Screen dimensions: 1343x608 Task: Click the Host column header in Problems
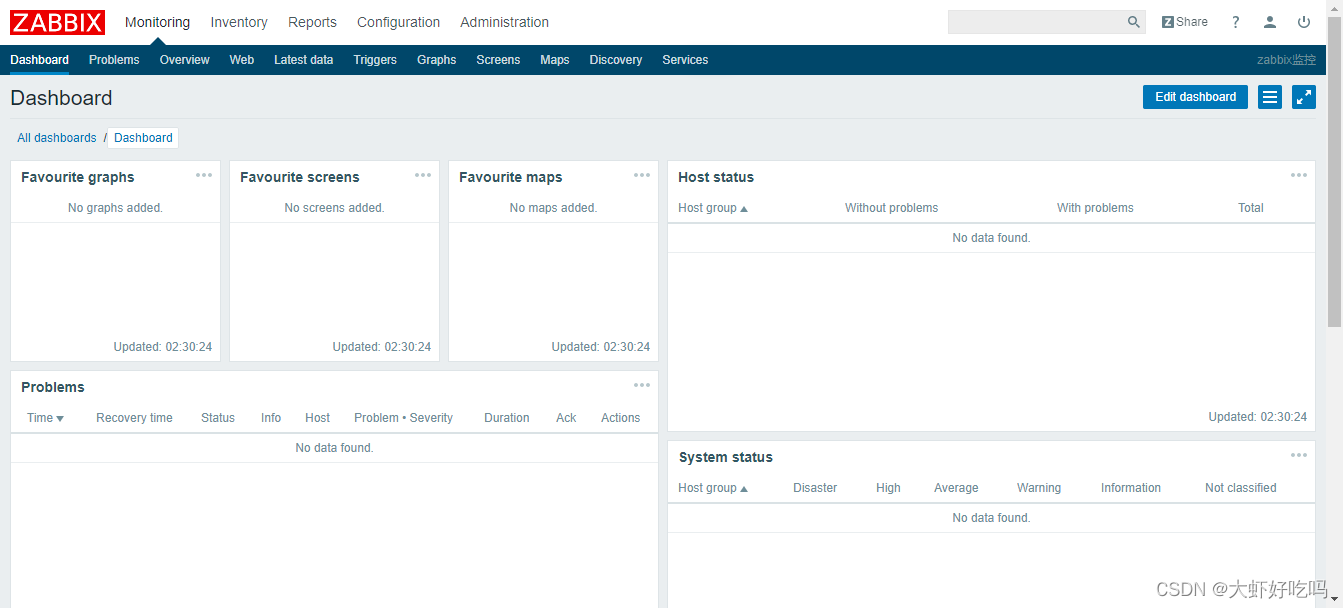[318, 418]
